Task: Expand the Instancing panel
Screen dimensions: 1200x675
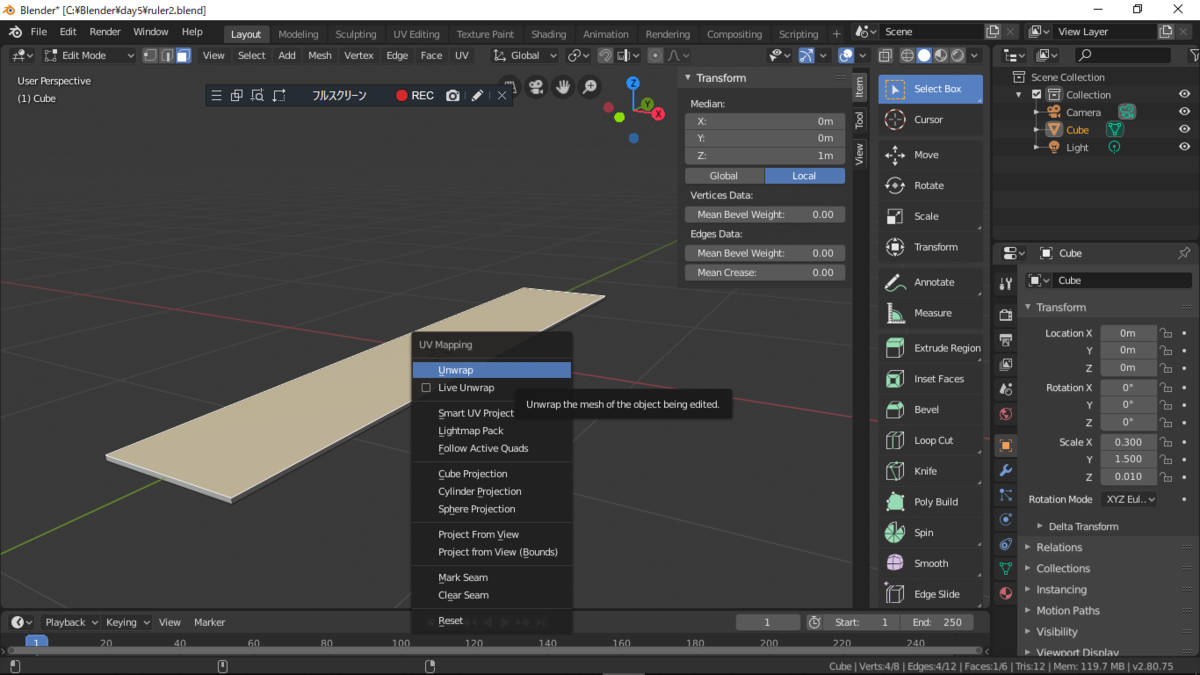Action: 1061,590
